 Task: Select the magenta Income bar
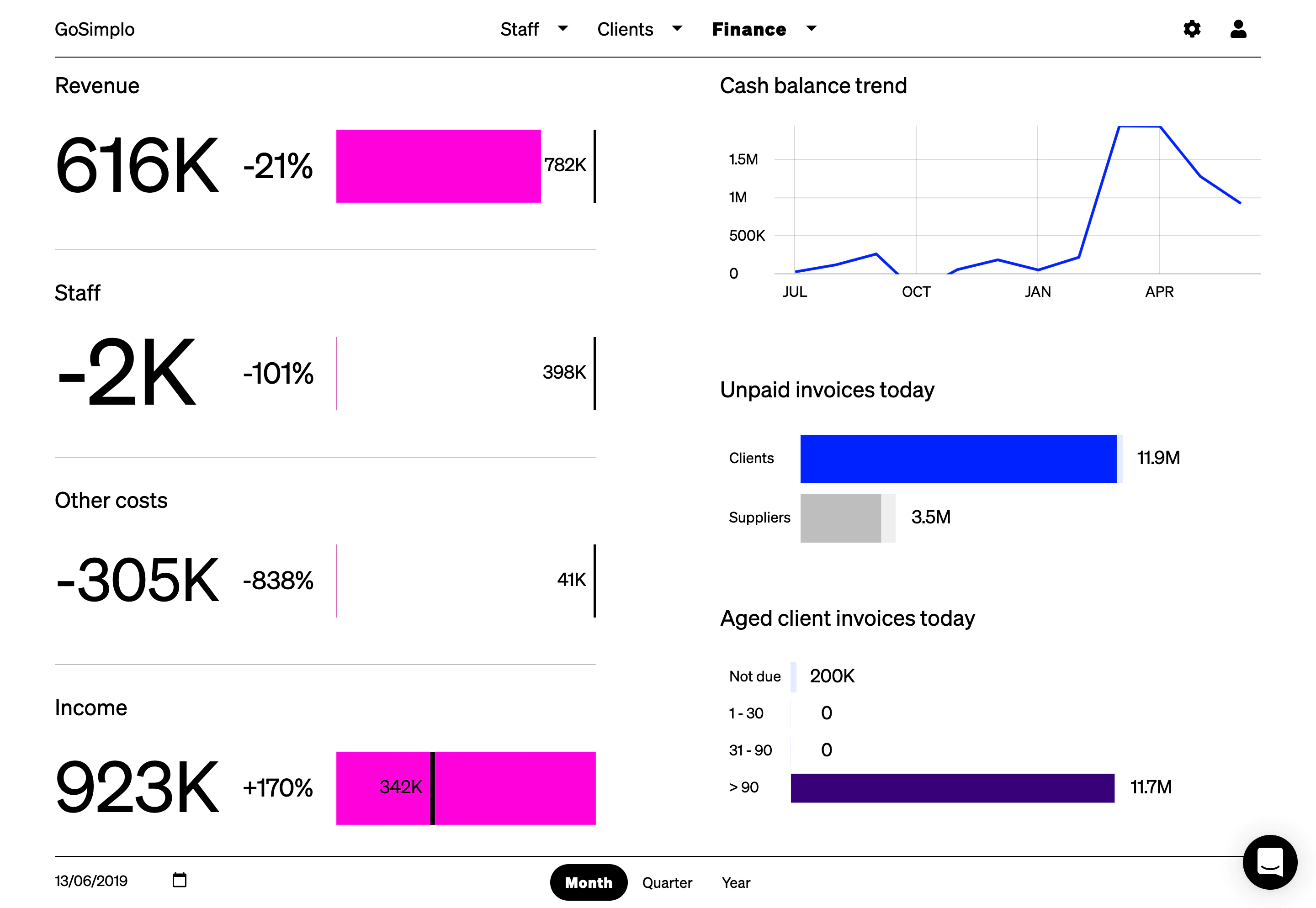pyautogui.click(x=466, y=788)
